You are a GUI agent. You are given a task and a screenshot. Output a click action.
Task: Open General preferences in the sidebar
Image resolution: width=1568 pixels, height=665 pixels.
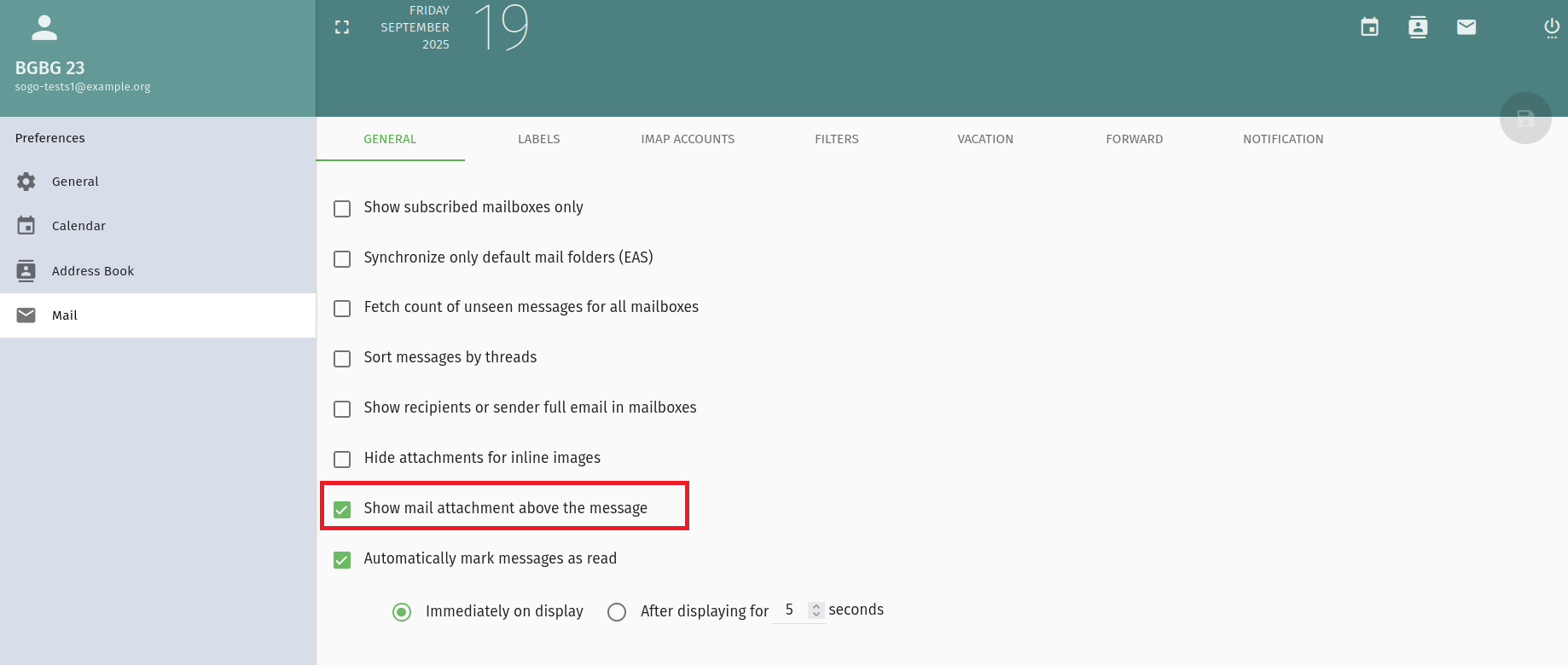click(x=75, y=182)
